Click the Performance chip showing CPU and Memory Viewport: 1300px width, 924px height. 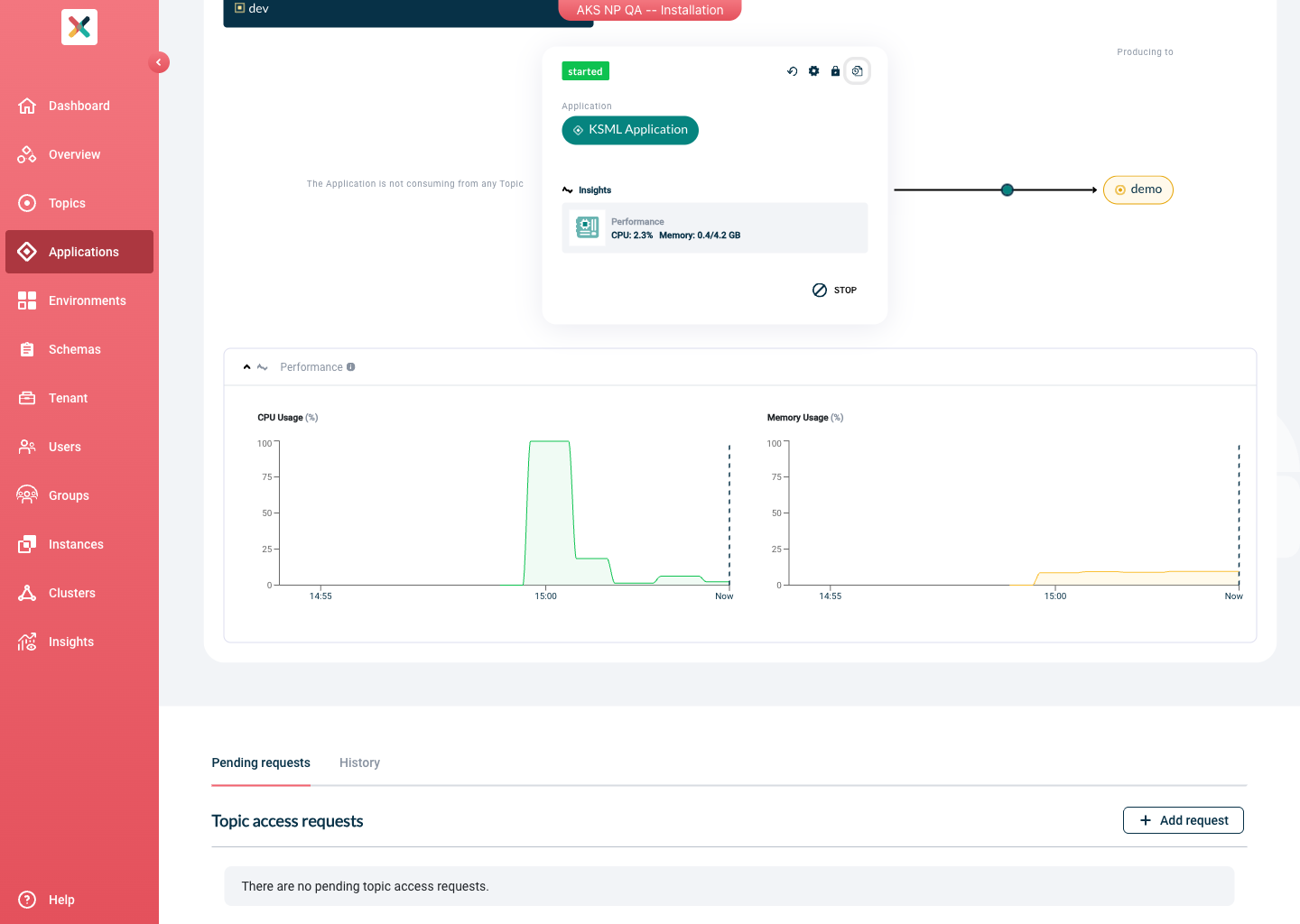[714, 227]
